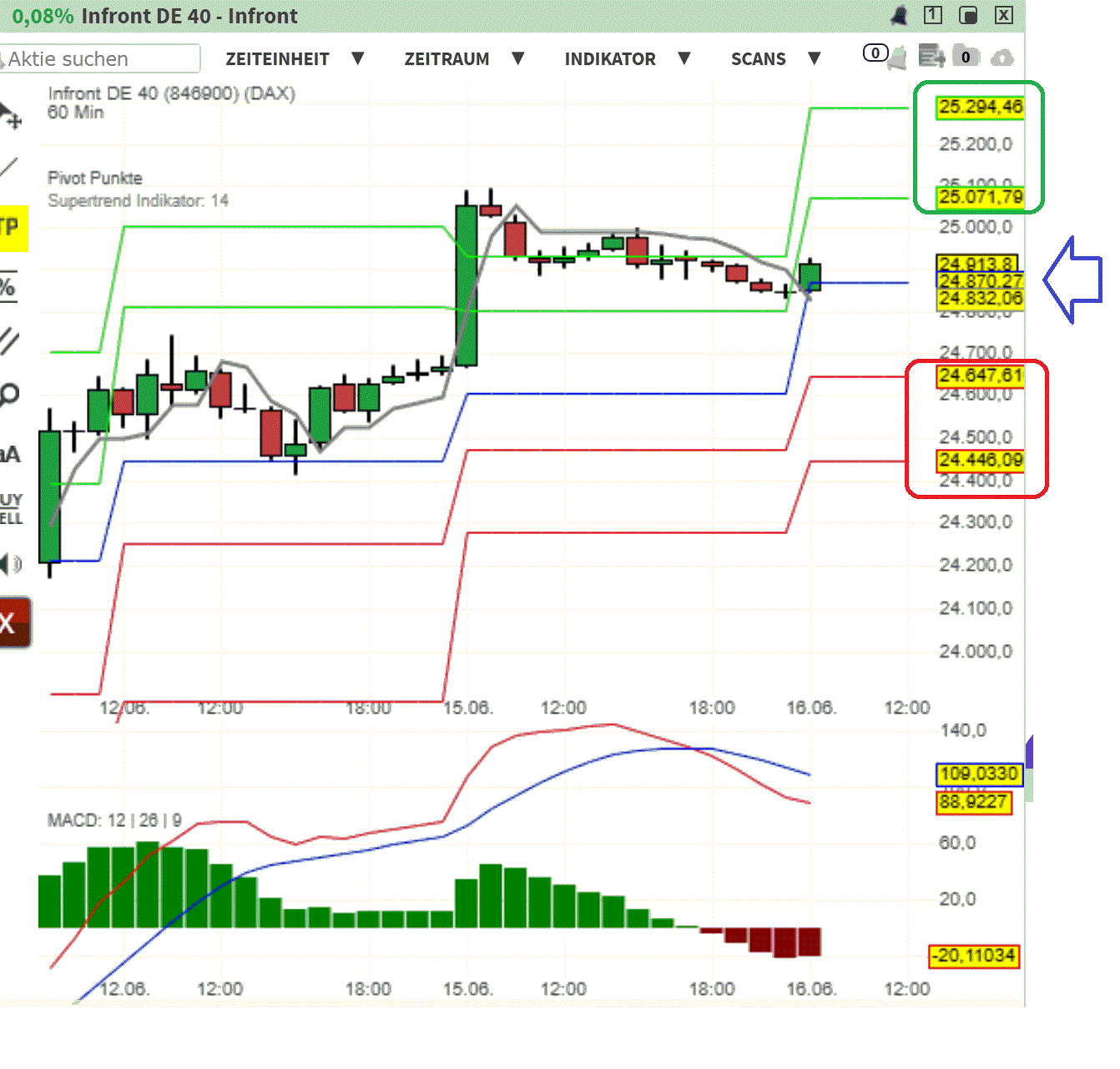The width and height of the screenshot is (1120, 1069).
Task: Click the Infront DE 40 (846900) (DAX) chart title
Action: [x=171, y=93]
